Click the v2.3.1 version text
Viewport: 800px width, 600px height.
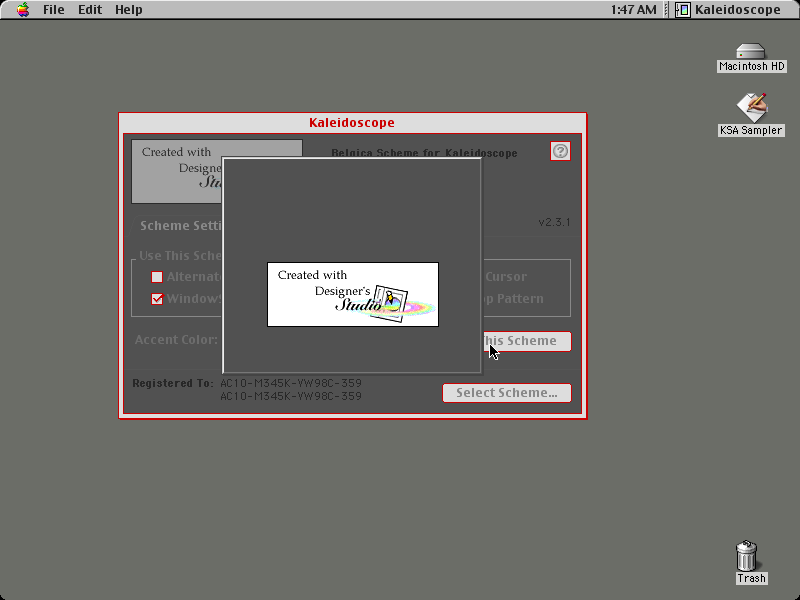click(x=554, y=222)
